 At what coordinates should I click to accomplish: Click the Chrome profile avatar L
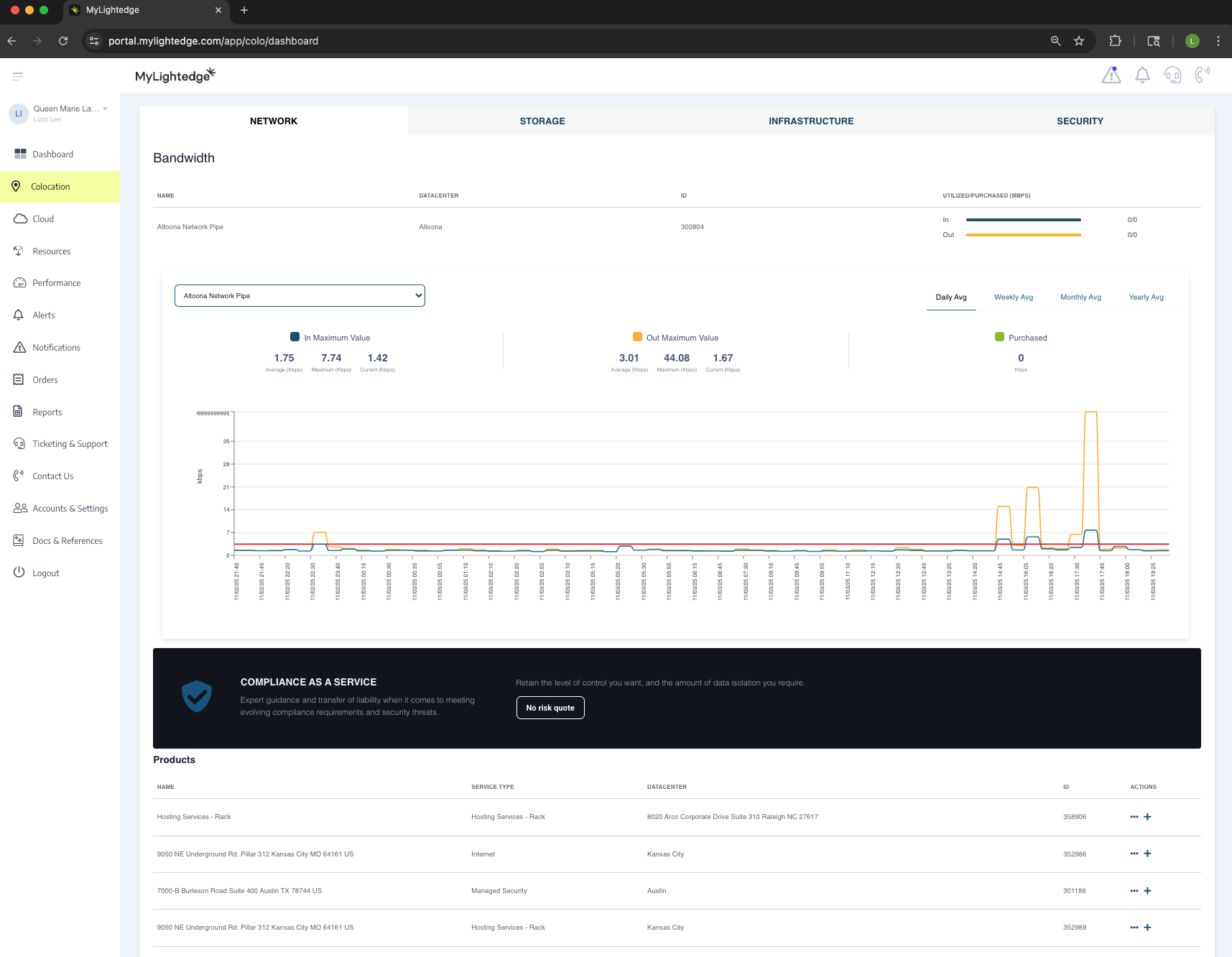[x=1192, y=41]
